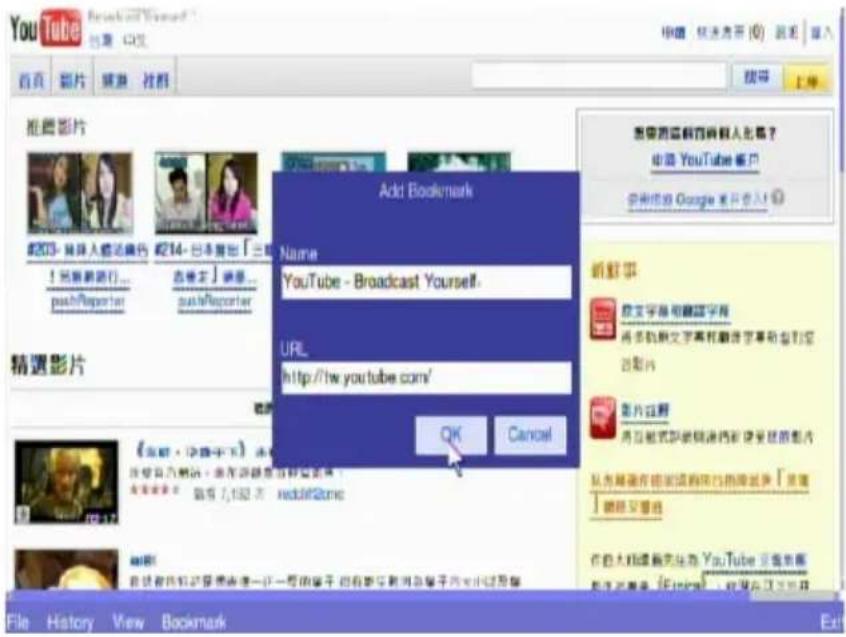Screen dimensions: 846x637
Task: Click the yellow upload button
Action: click(807, 81)
